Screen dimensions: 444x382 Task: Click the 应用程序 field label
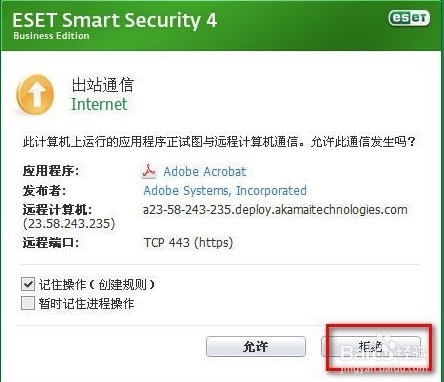(x=51, y=171)
